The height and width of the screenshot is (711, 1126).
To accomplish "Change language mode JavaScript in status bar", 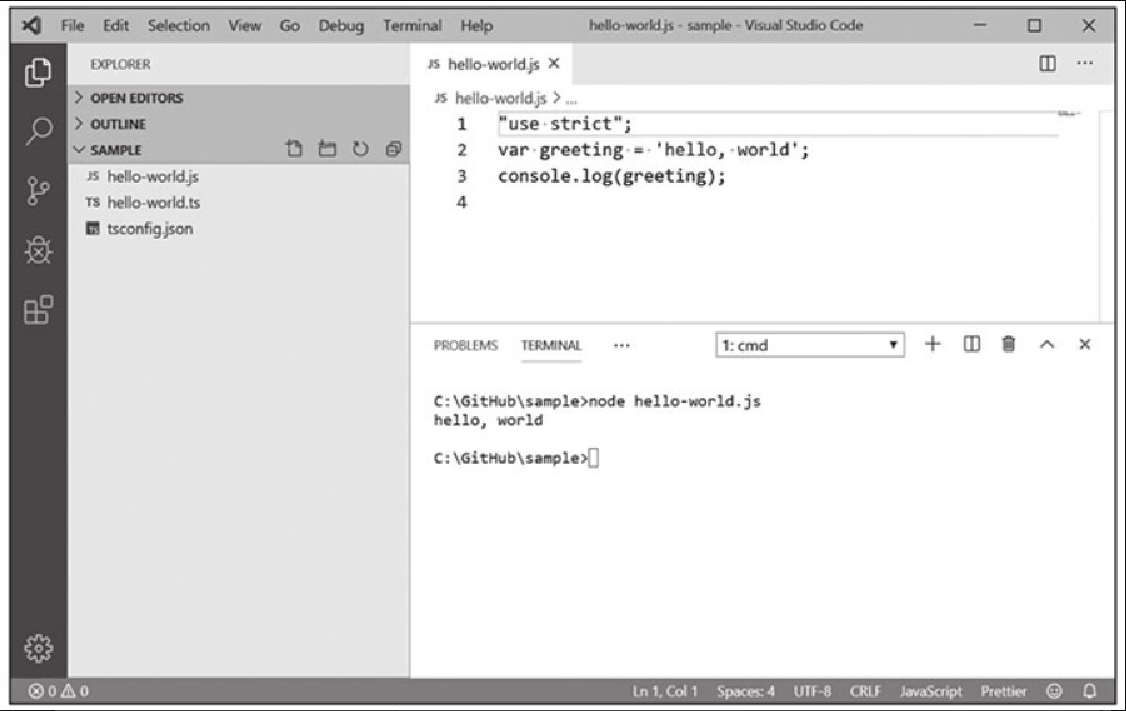I will point(931,691).
